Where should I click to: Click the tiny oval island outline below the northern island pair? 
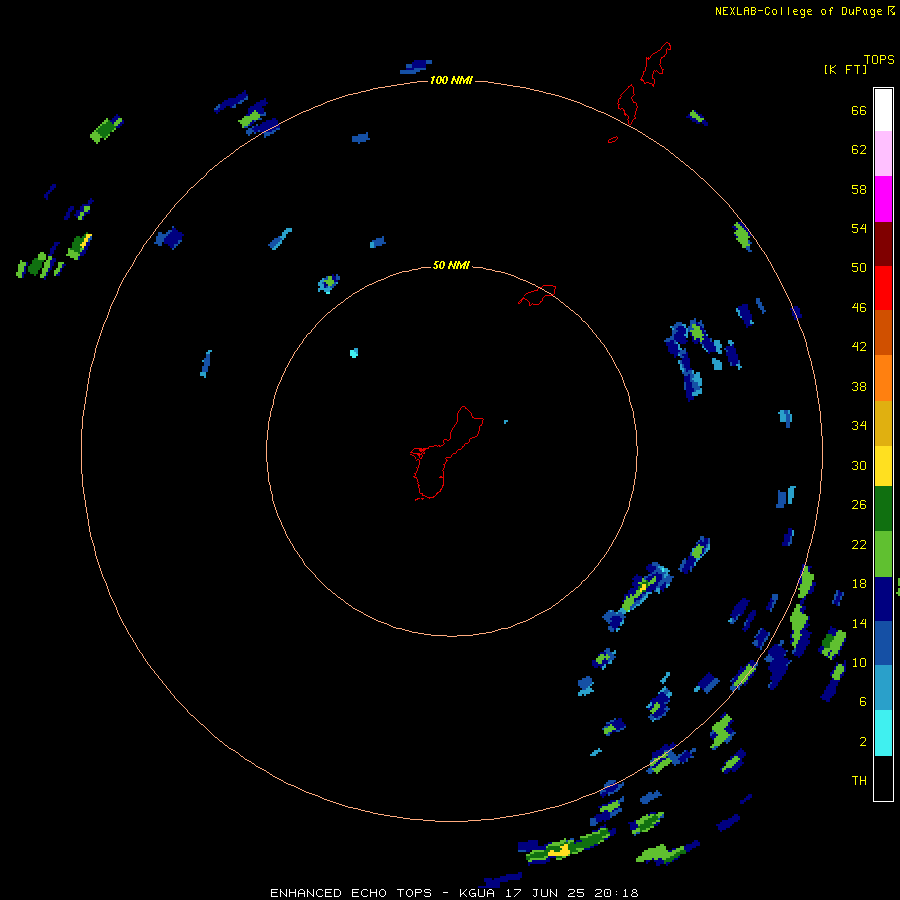[x=613, y=139]
